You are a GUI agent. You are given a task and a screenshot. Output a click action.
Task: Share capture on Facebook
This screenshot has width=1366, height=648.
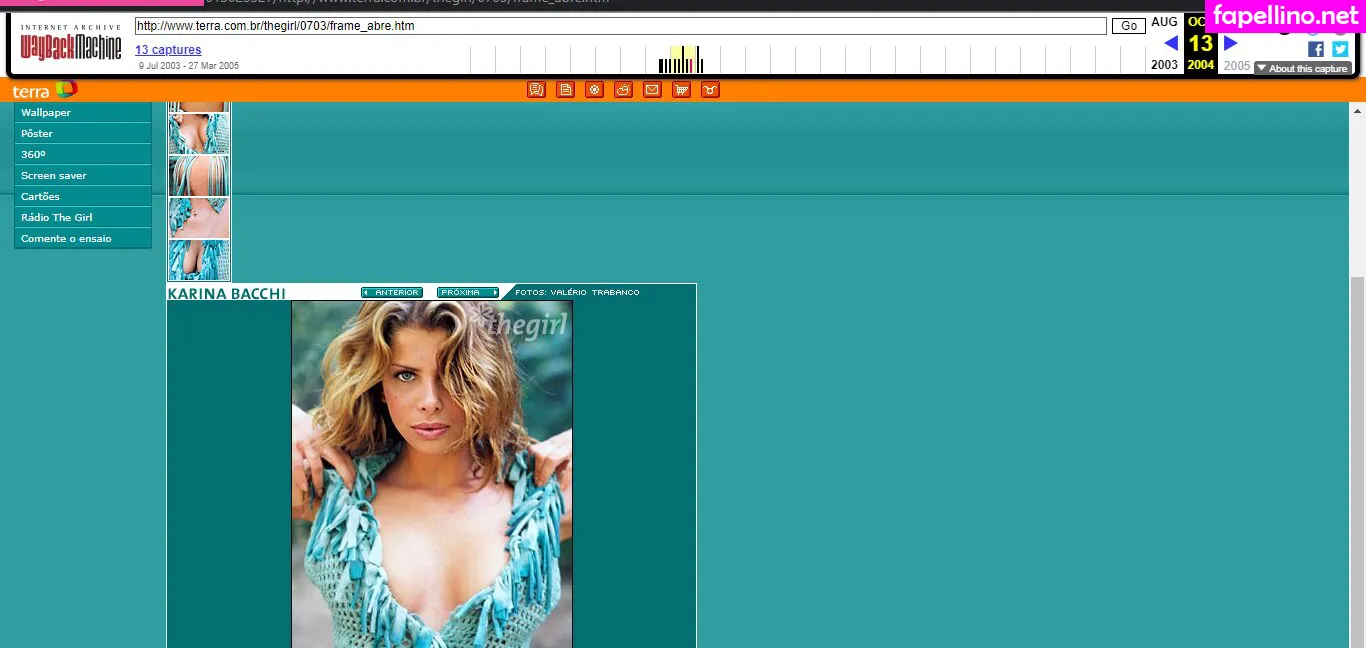click(1316, 49)
